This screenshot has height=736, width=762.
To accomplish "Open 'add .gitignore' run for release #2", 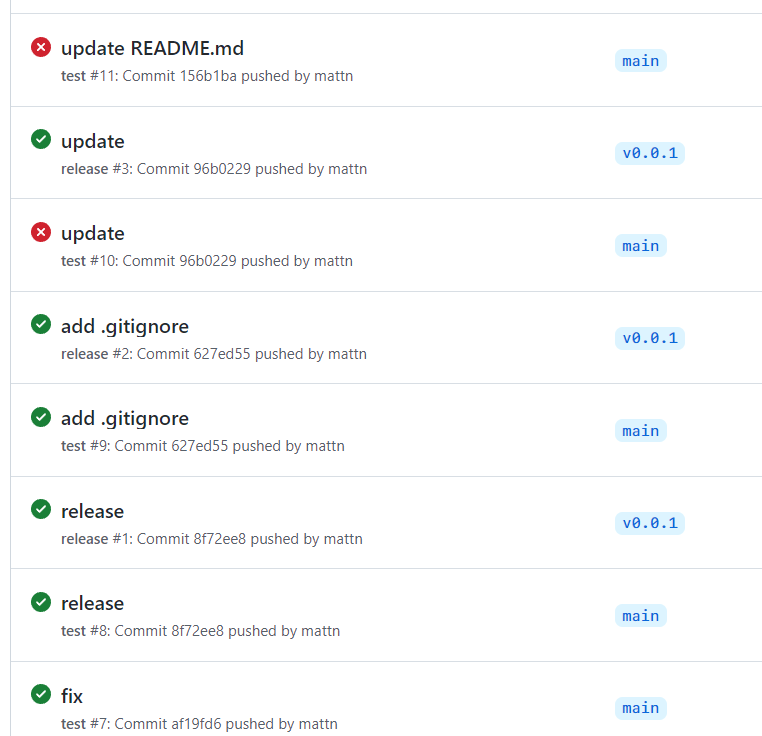I will (124, 326).
